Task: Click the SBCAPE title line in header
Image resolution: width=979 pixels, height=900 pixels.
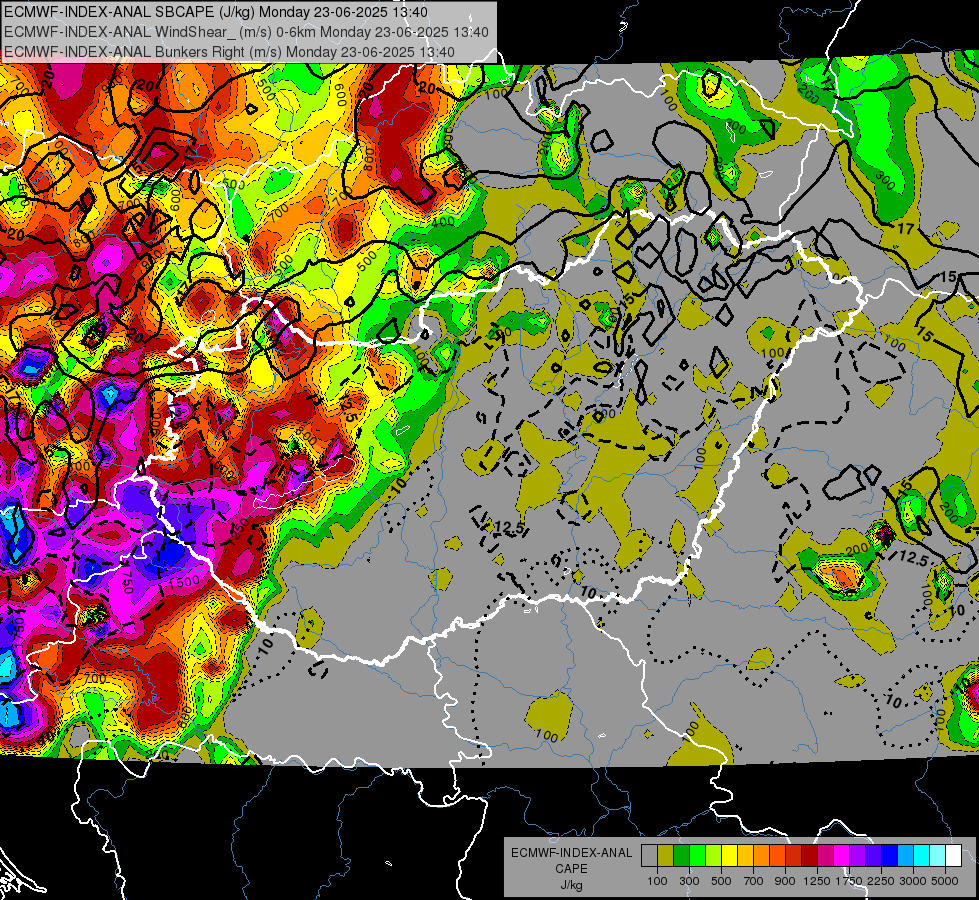Action: point(216,12)
